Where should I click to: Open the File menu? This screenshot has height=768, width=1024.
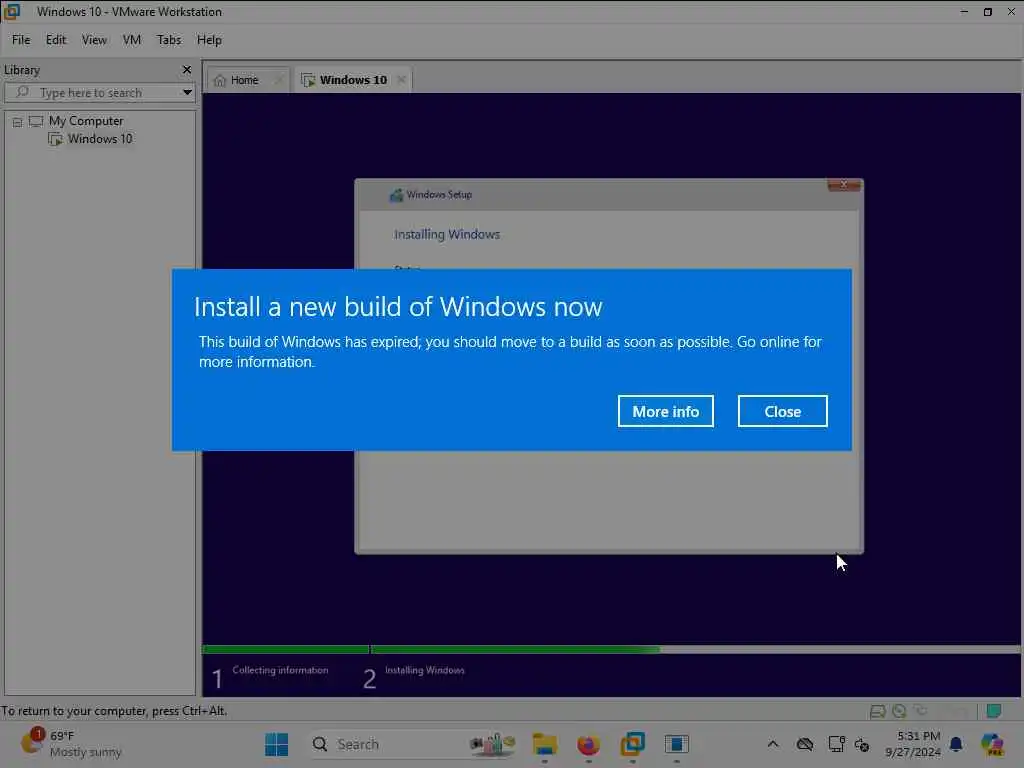[x=21, y=40]
